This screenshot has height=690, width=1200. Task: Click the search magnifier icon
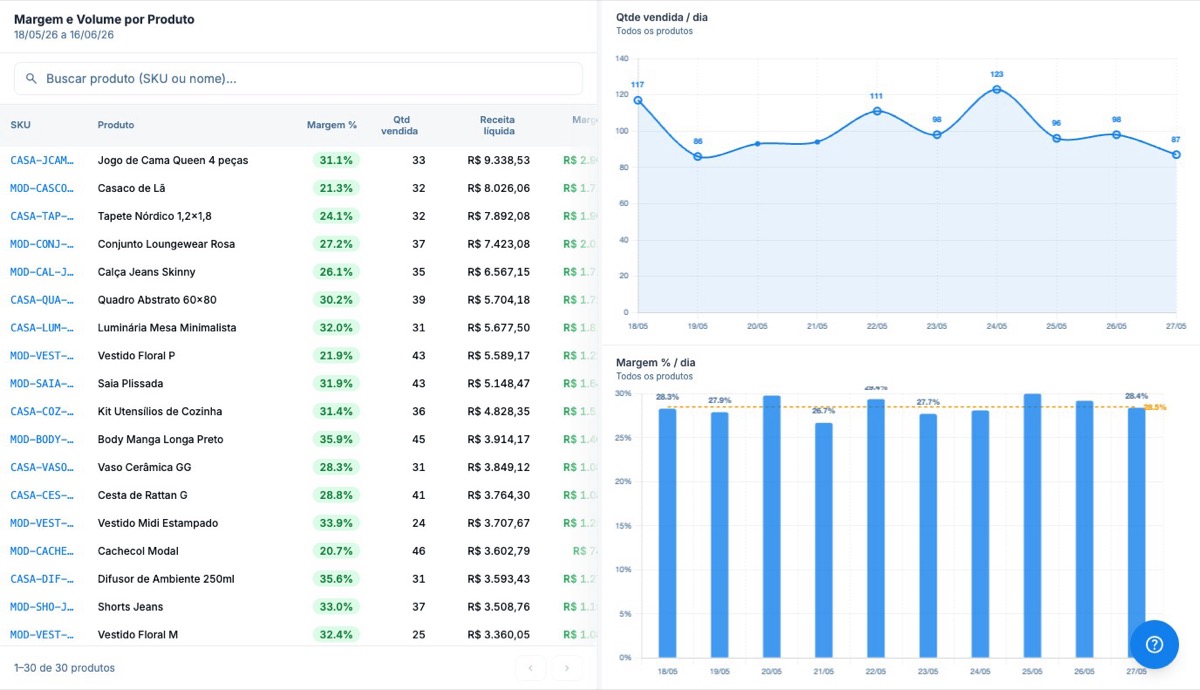[31, 78]
